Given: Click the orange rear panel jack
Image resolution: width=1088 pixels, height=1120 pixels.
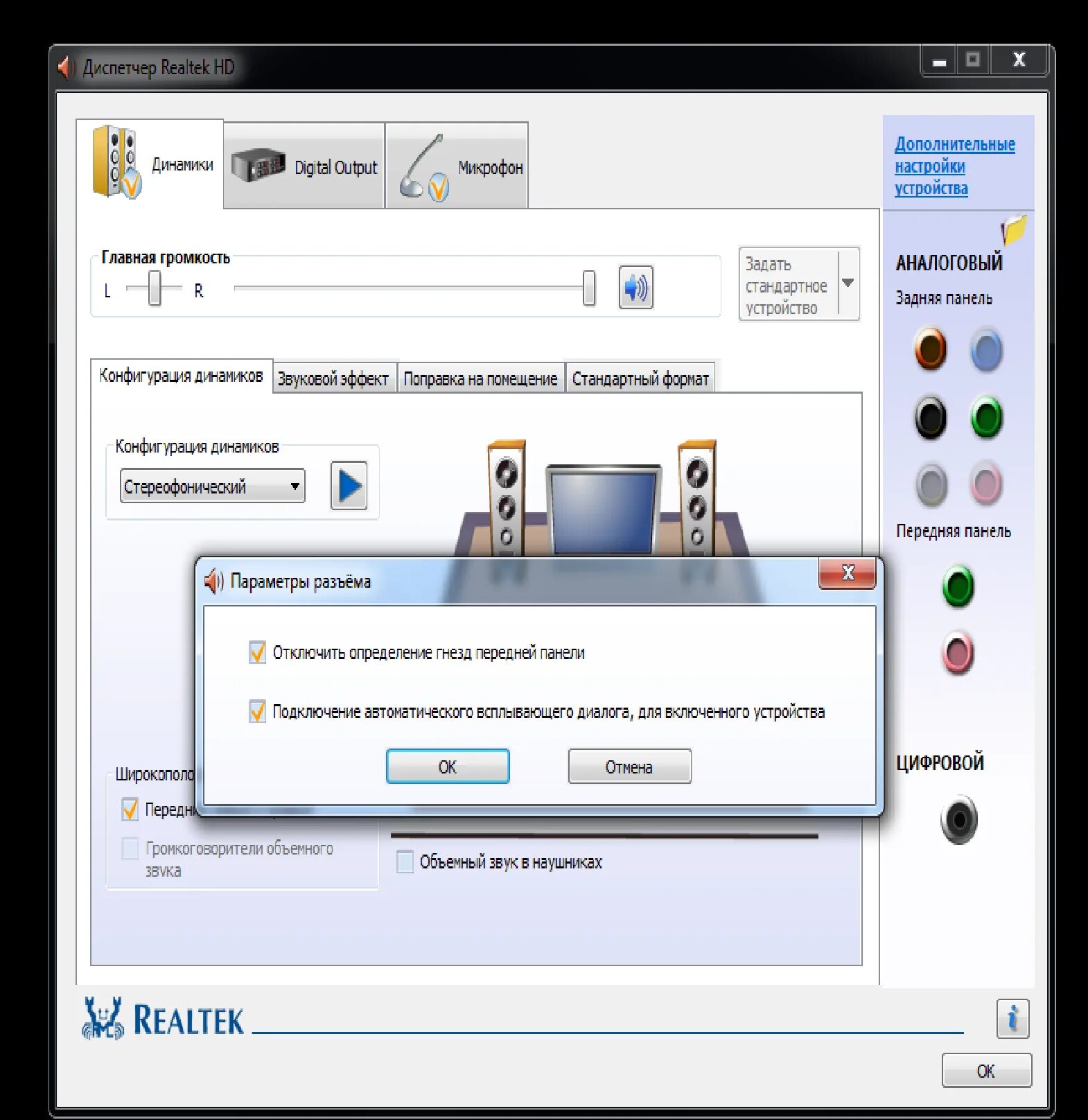Looking at the screenshot, I should tap(931, 349).
